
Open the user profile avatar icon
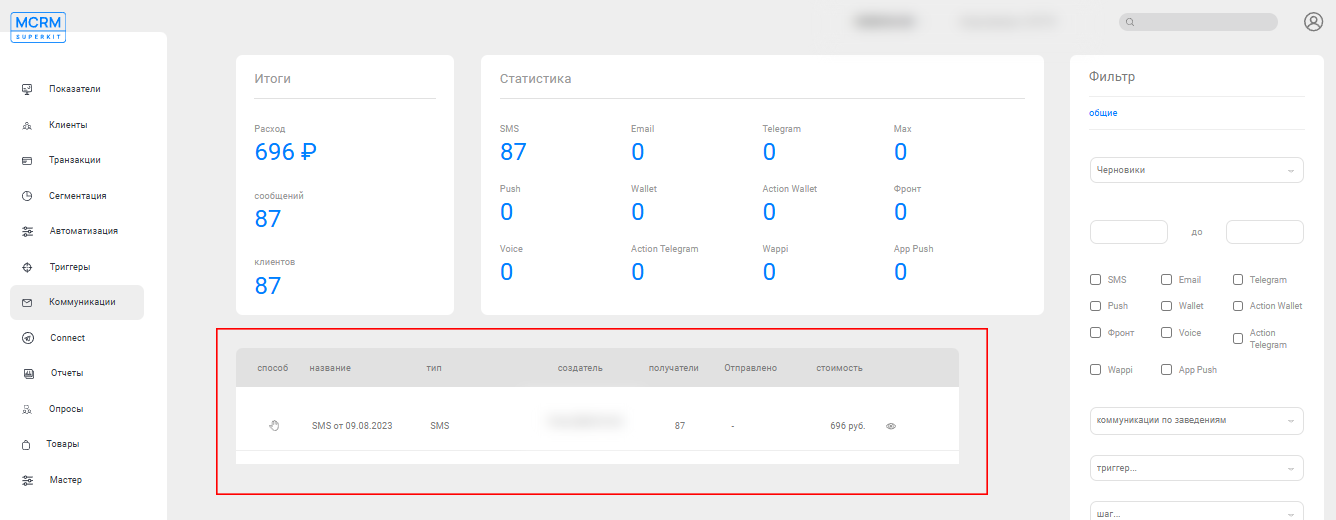click(1314, 21)
